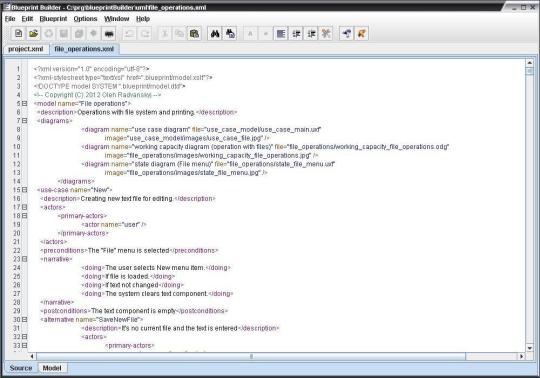The height and width of the screenshot is (378, 540).
Task: Collapse the diagrams element at line 7
Action: [24, 120]
